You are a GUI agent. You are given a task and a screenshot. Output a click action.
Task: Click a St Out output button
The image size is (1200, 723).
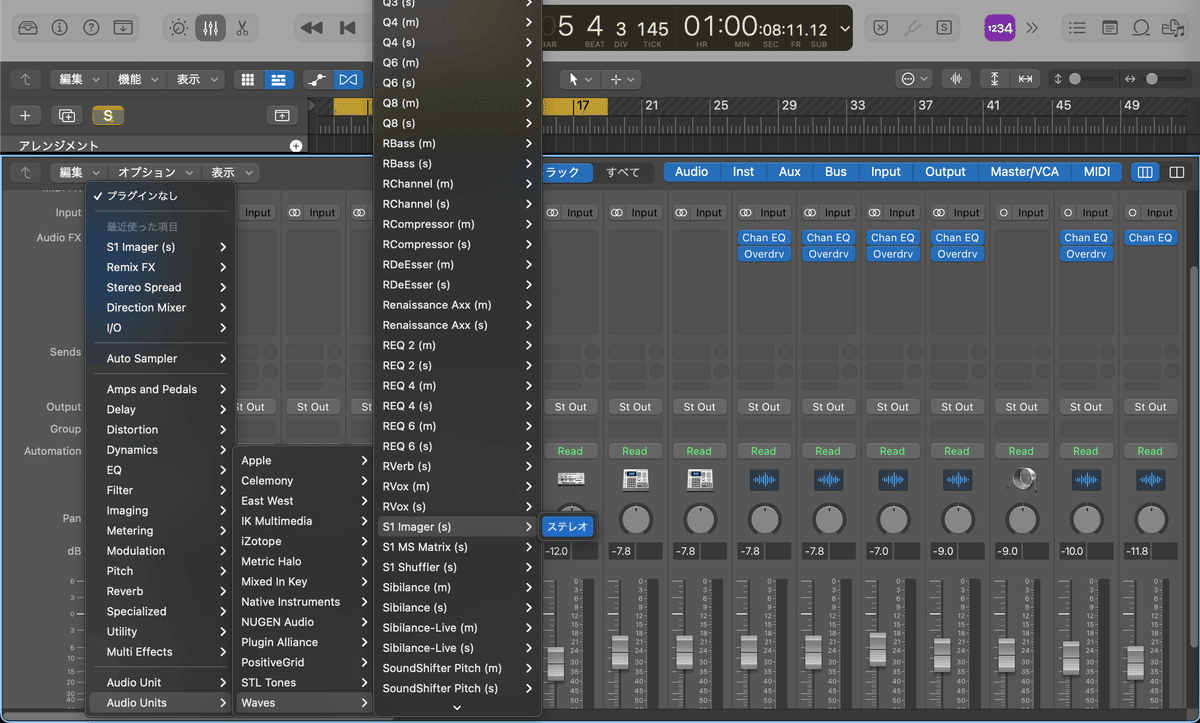click(x=571, y=406)
